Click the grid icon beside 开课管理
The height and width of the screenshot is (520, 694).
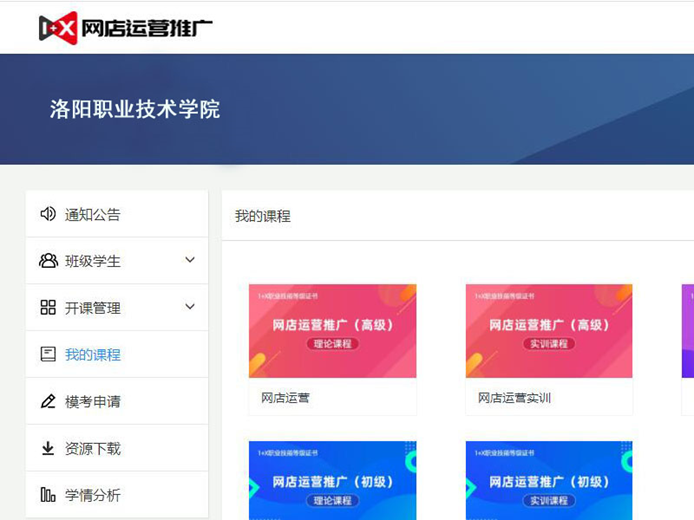[48, 308]
